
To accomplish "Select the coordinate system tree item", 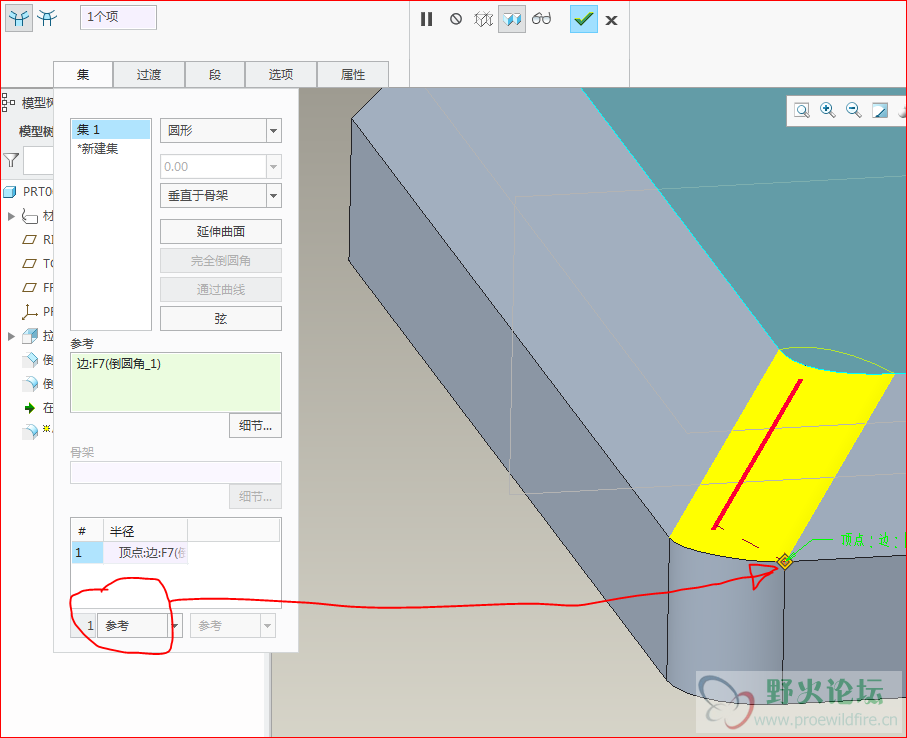I will (38, 312).
